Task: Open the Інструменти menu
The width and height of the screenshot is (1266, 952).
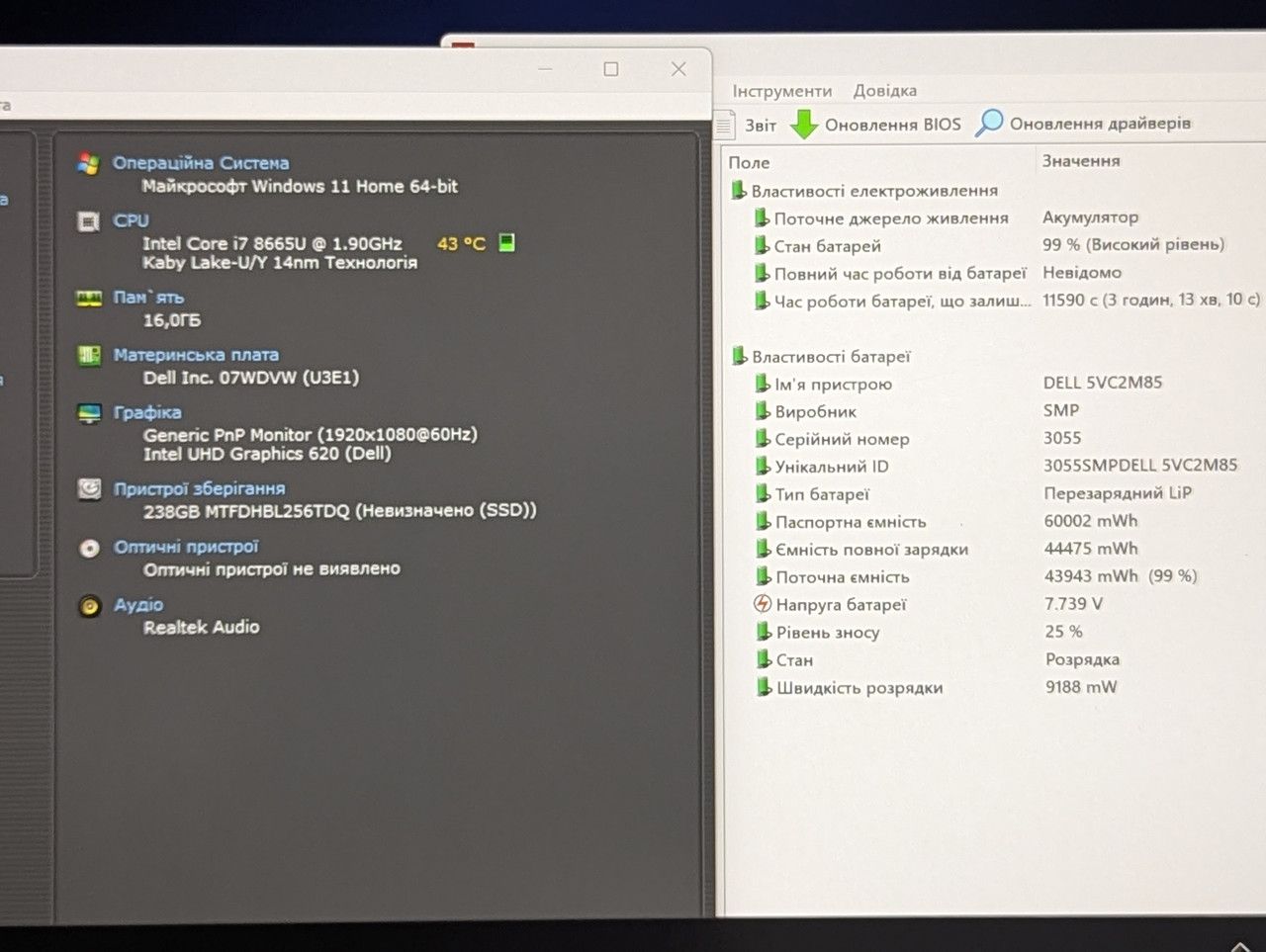Action: click(781, 91)
